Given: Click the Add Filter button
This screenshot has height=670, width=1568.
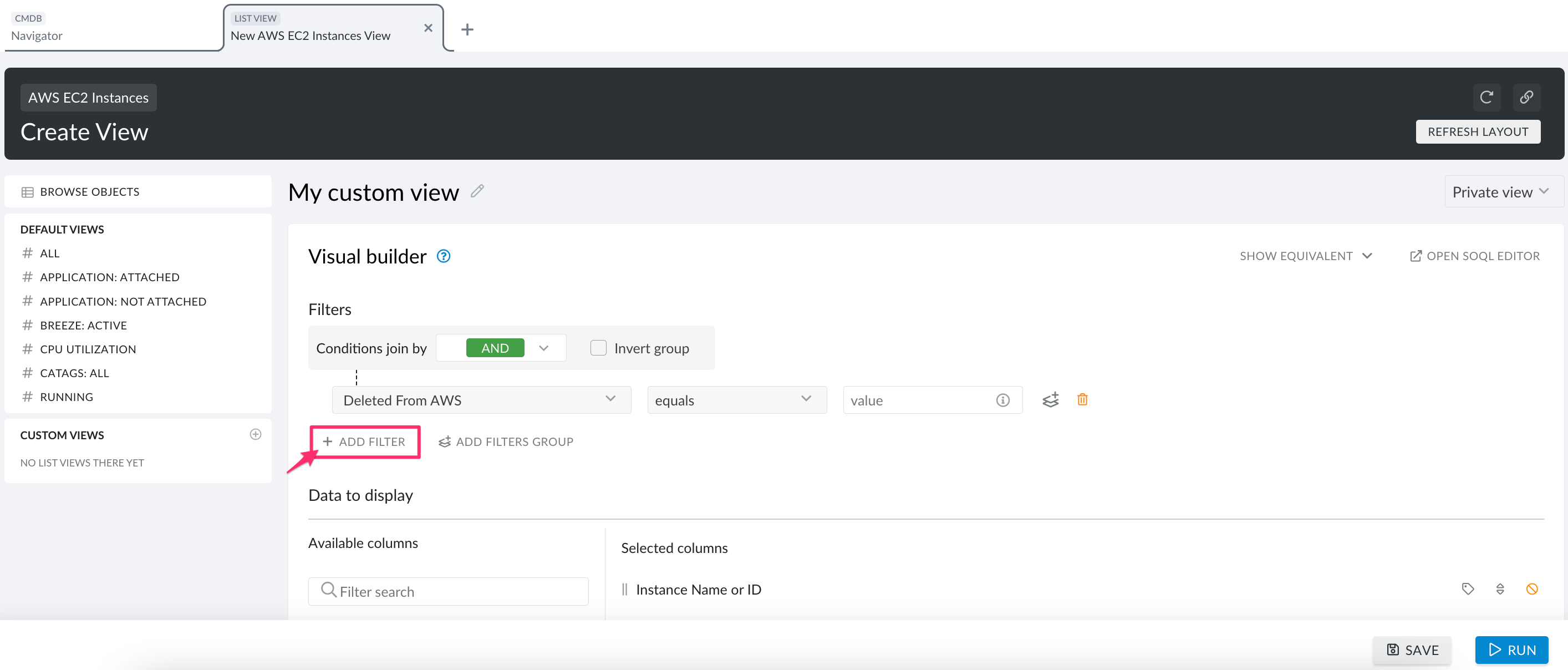Looking at the screenshot, I should 365,441.
